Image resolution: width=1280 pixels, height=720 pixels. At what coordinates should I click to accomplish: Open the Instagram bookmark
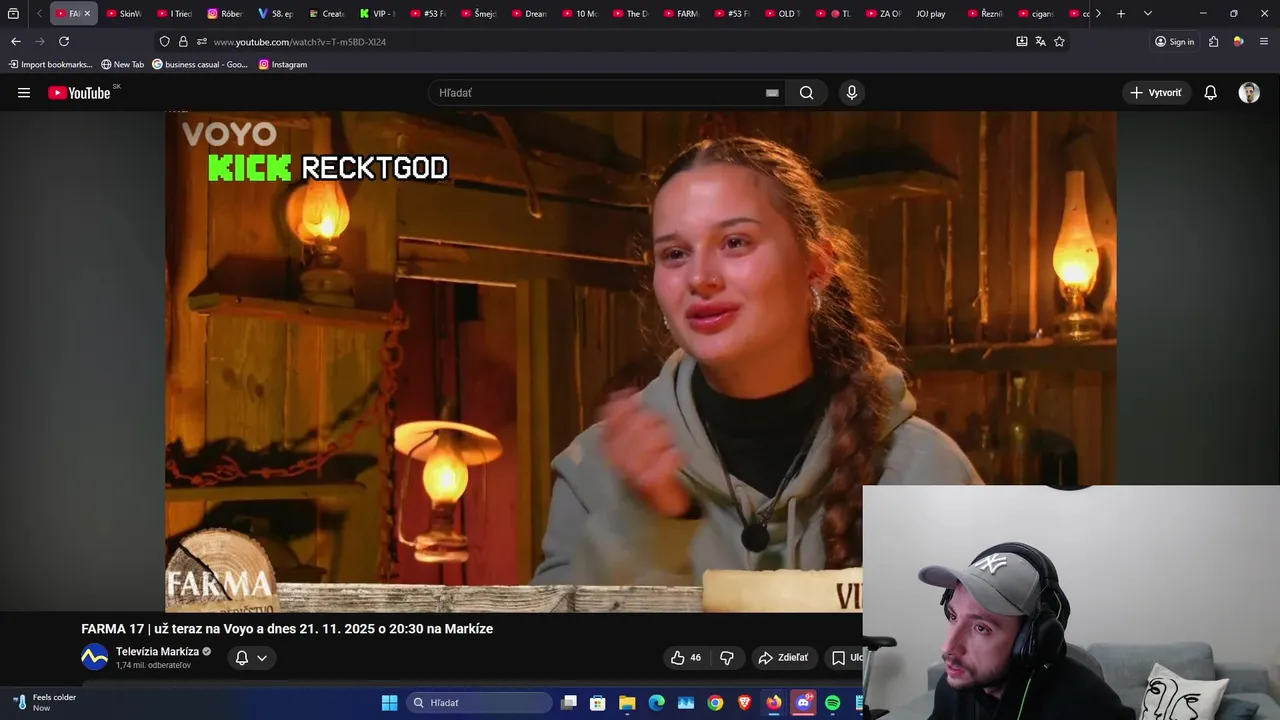283,64
